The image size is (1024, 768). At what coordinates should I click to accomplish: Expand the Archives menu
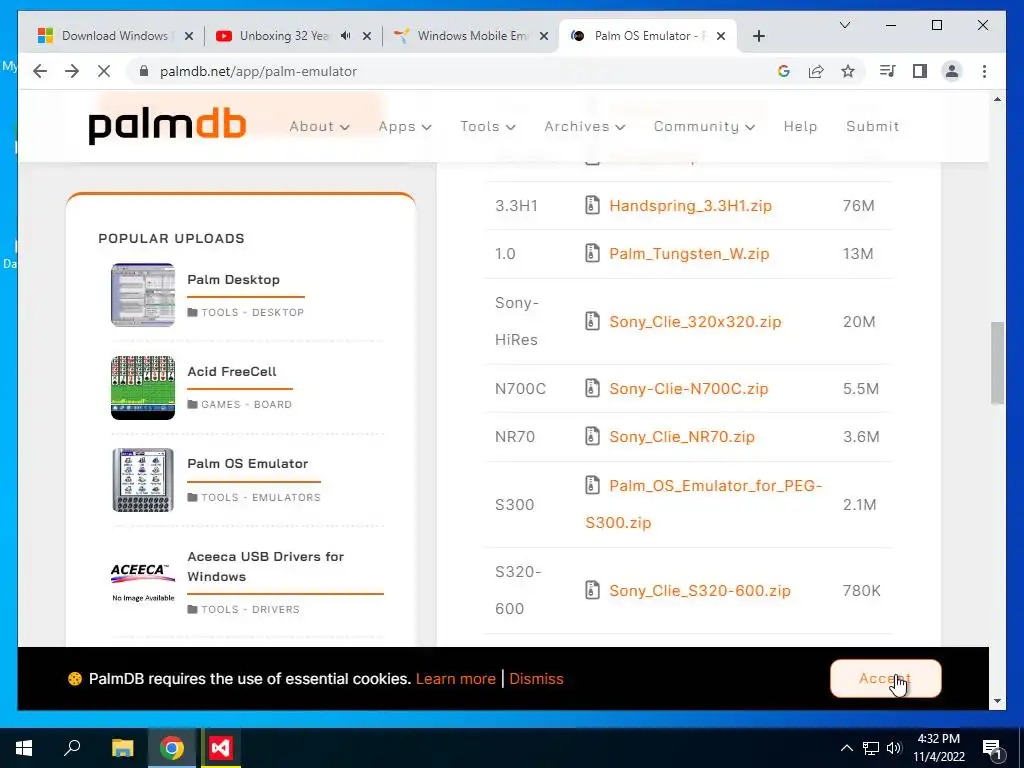pos(584,127)
